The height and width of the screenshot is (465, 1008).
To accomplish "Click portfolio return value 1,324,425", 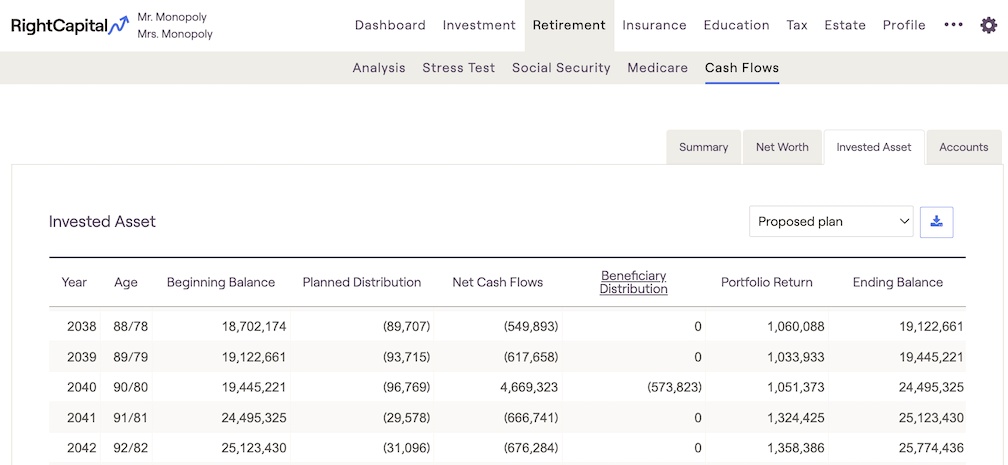I will point(796,418).
